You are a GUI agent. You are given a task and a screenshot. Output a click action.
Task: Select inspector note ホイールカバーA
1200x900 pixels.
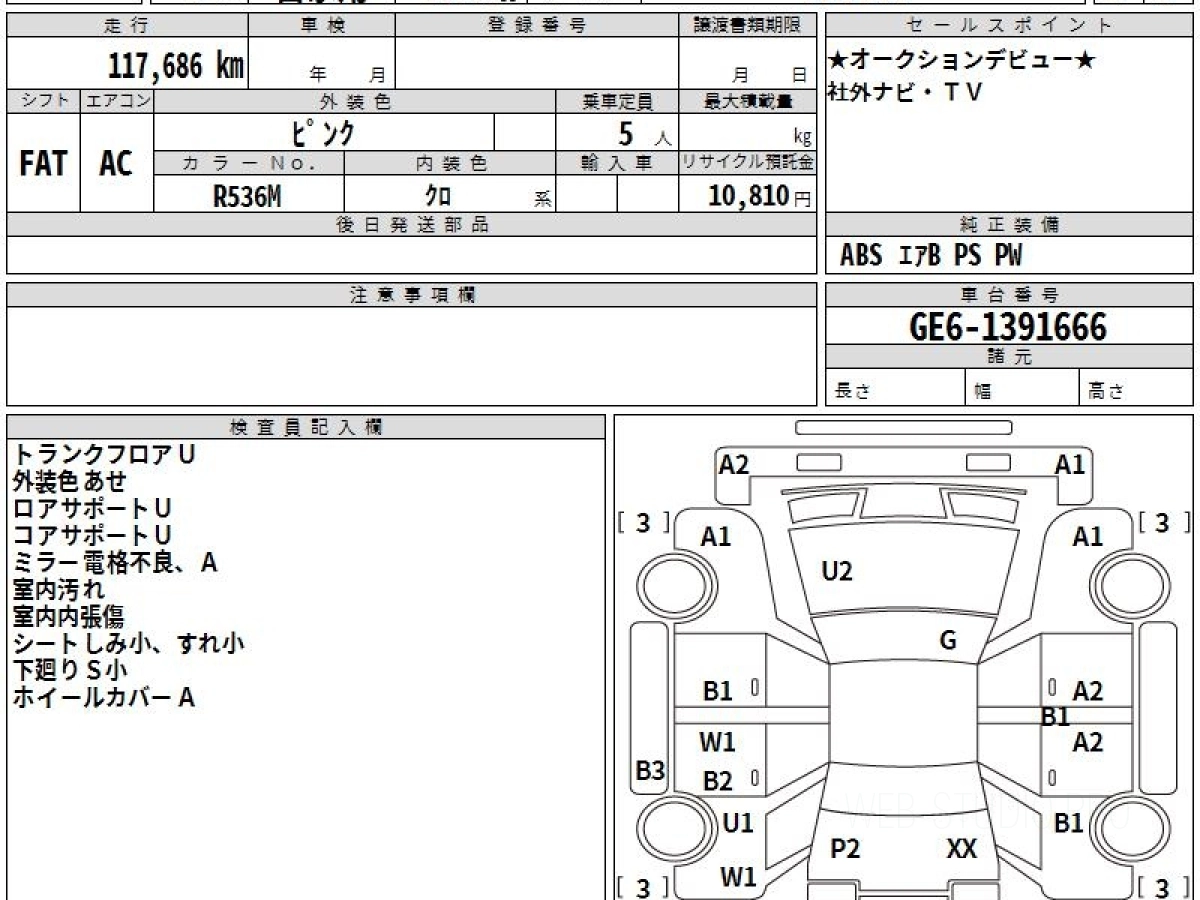(x=103, y=697)
